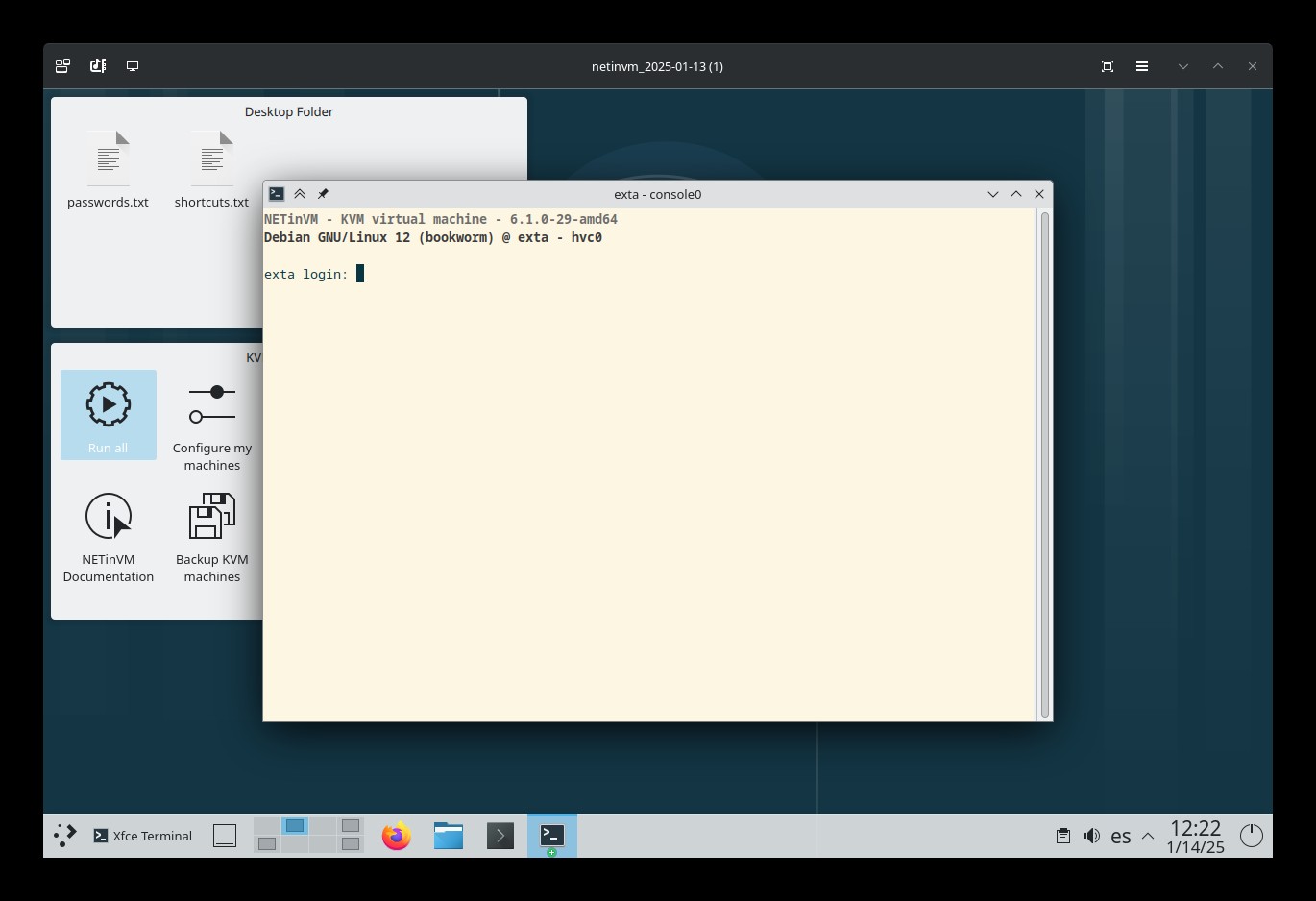Open the VM viewer hamburger menu

[x=1142, y=66]
